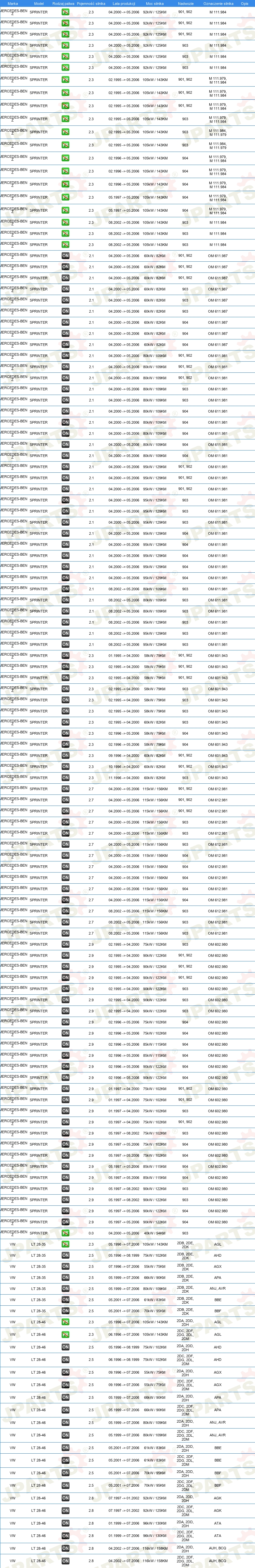Click the 11.1996 -> 04.2000 production years cell
This screenshot has height=1568, width=255.
click(x=124, y=777)
